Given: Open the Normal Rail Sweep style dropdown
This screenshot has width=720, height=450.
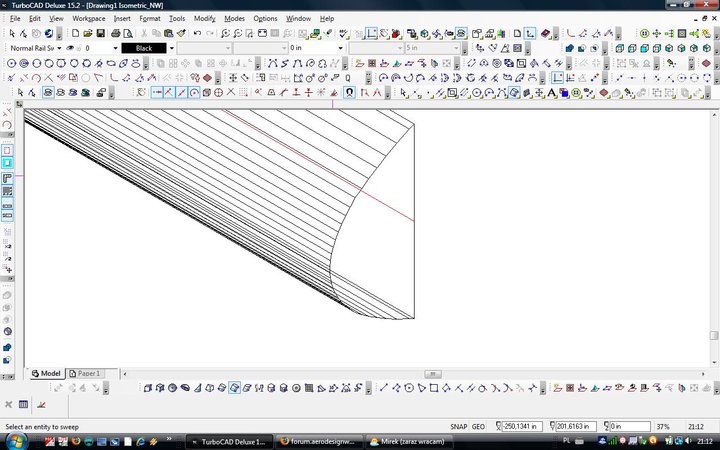Looking at the screenshot, I should point(60,48).
